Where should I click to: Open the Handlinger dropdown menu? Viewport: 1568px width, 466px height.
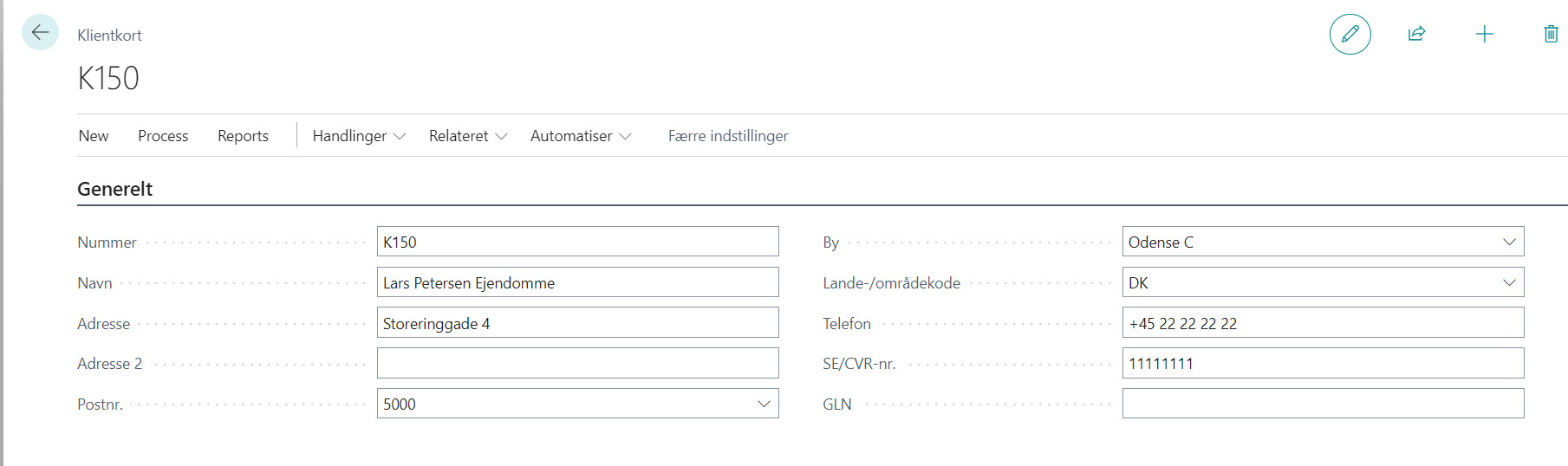359,136
